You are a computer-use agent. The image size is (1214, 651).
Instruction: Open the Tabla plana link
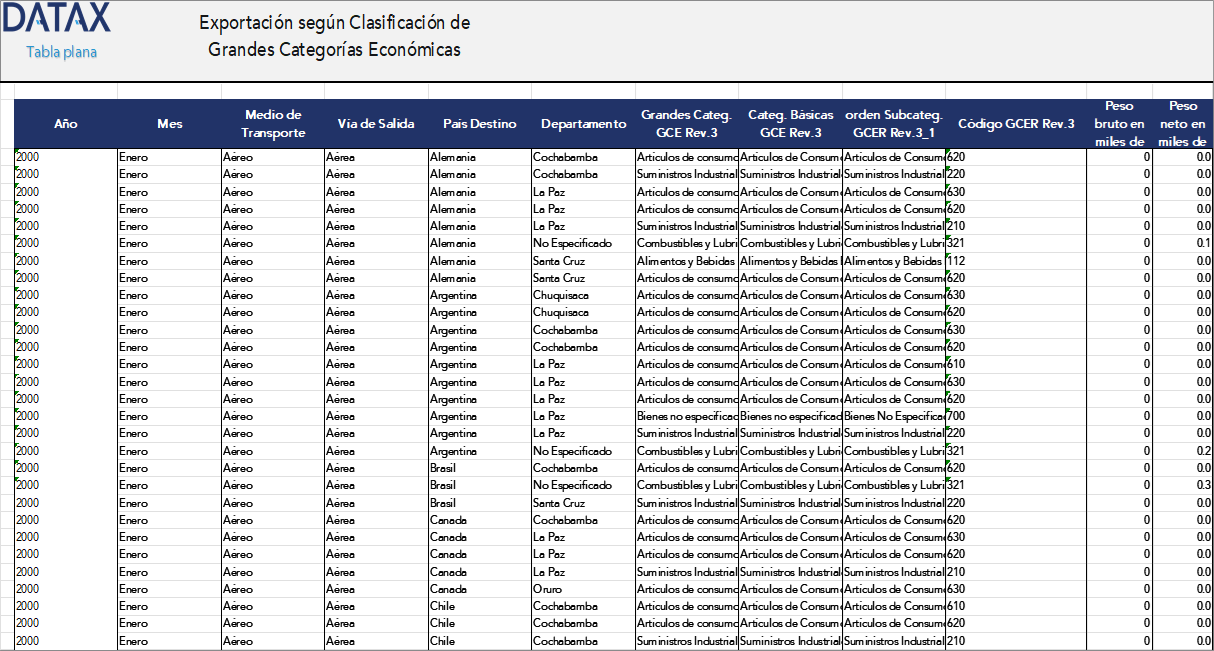(x=61, y=52)
